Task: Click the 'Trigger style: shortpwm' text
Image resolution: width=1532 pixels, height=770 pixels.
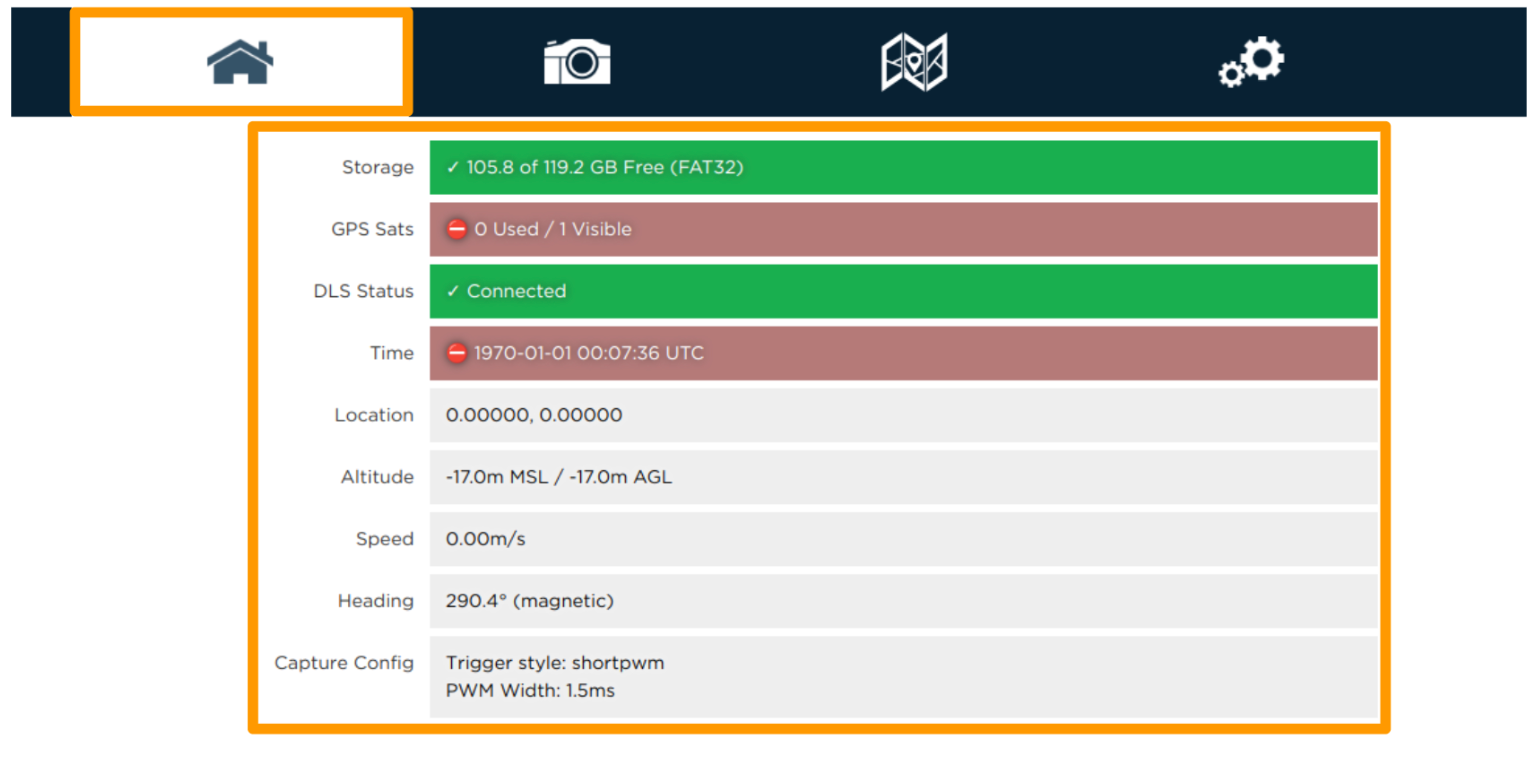Action: (555, 663)
